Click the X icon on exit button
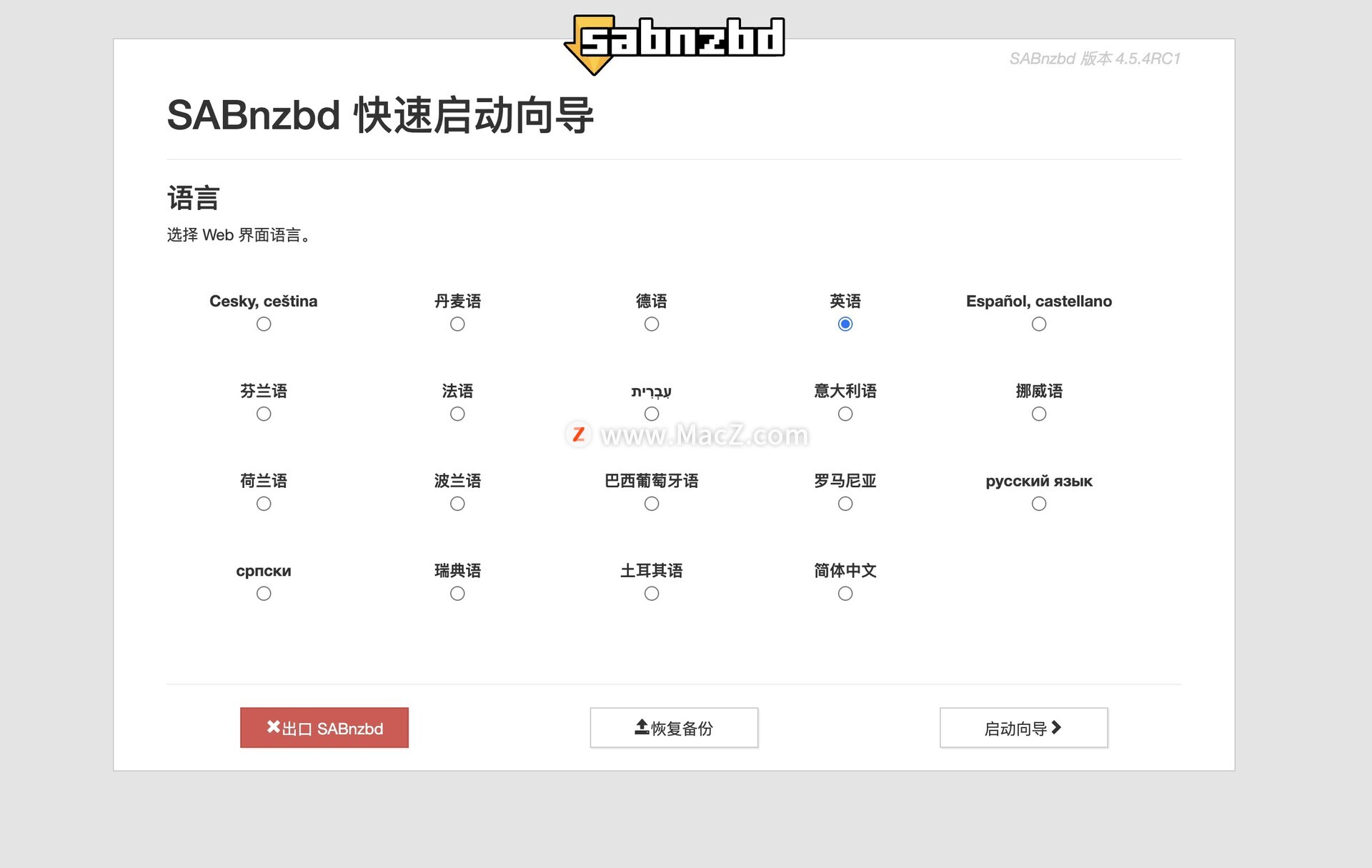 (273, 727)
